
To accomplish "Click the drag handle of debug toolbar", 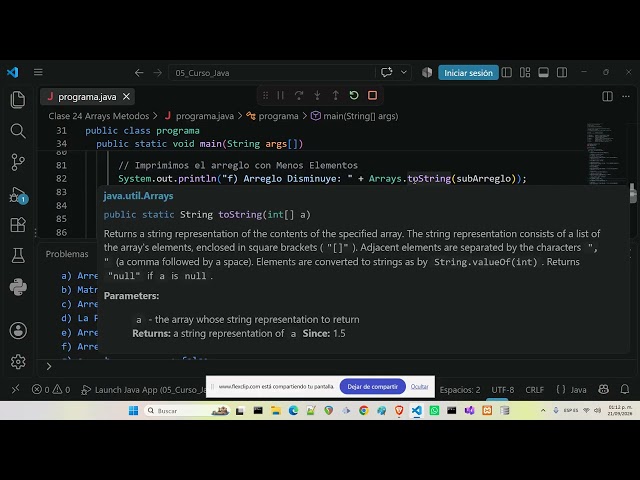I will tap(265, 96).
